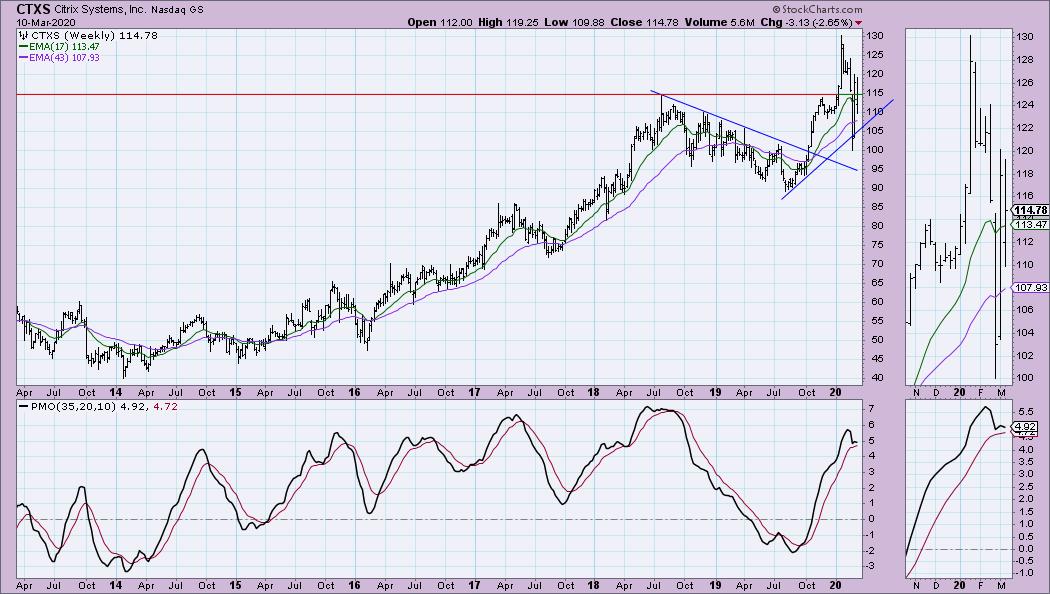The height and width of the screenshot is (594, 1050).
Task: Click the CTXS (Weekly) 114.78 legend entry
Action: tap(94, 35)
